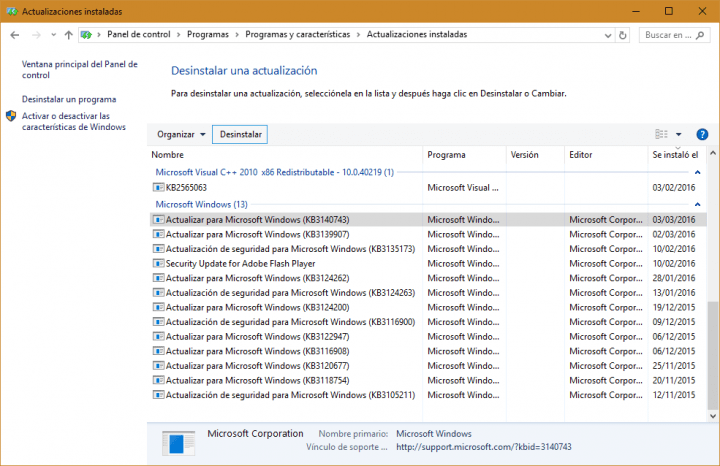The image size is (720, 466).
Task: Click the scrollbar down arrow
Action: pos(713,416)
